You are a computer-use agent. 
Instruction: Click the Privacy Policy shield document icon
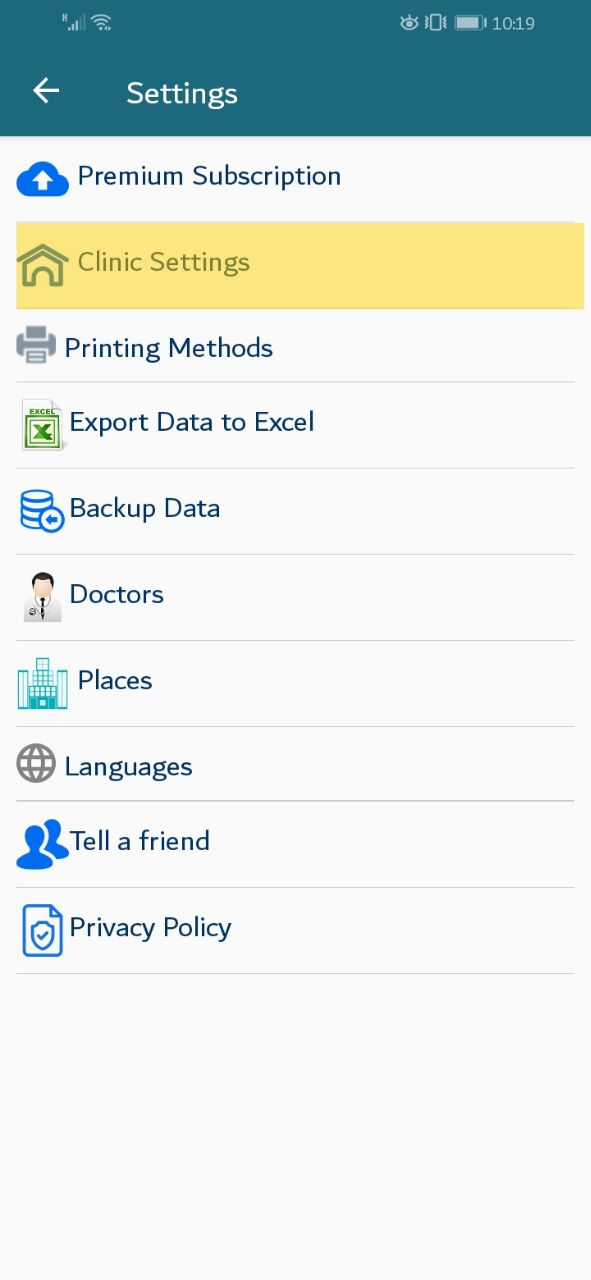click(42, 930)
